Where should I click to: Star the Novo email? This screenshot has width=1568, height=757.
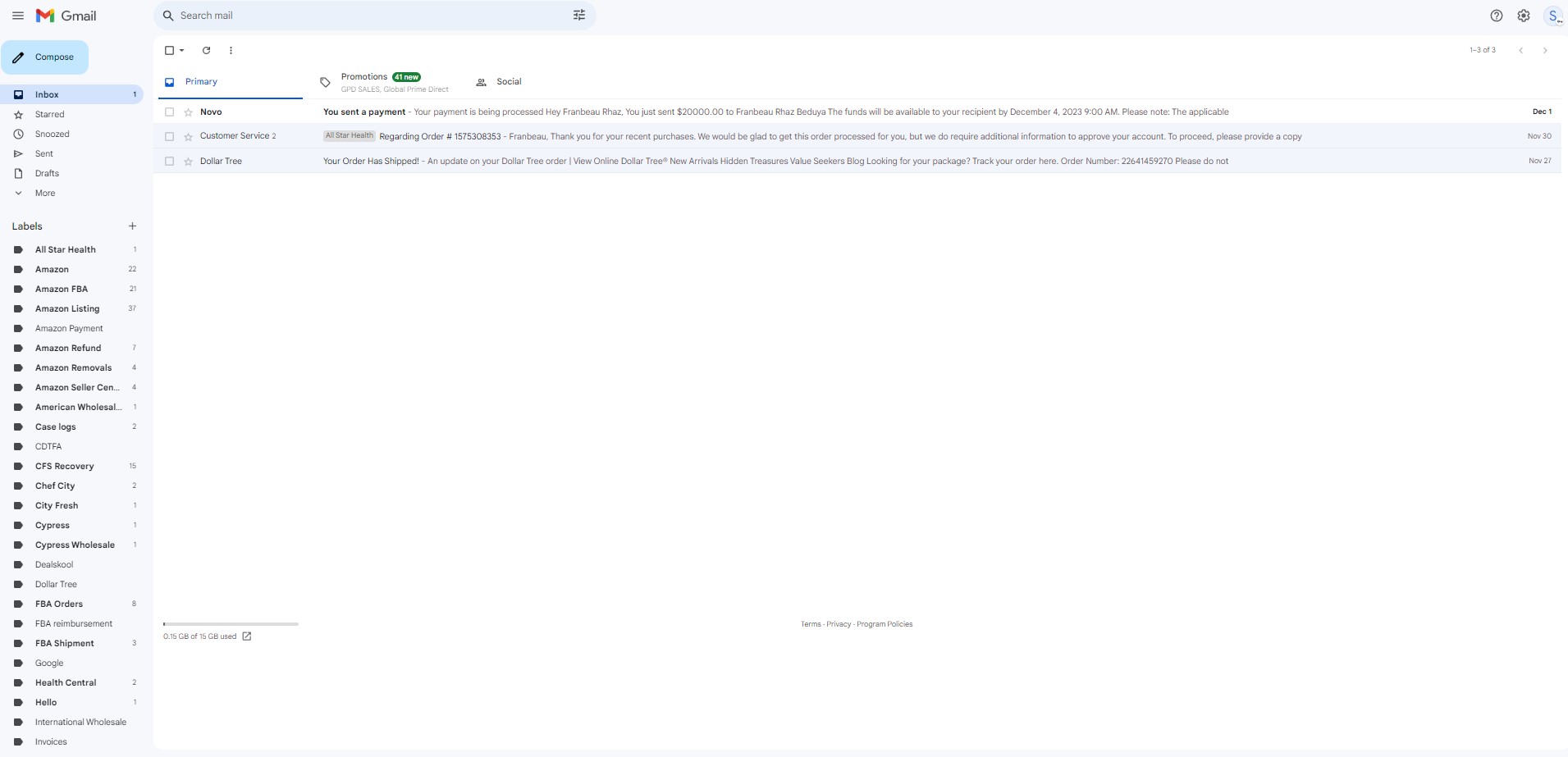tap(188, 112)
